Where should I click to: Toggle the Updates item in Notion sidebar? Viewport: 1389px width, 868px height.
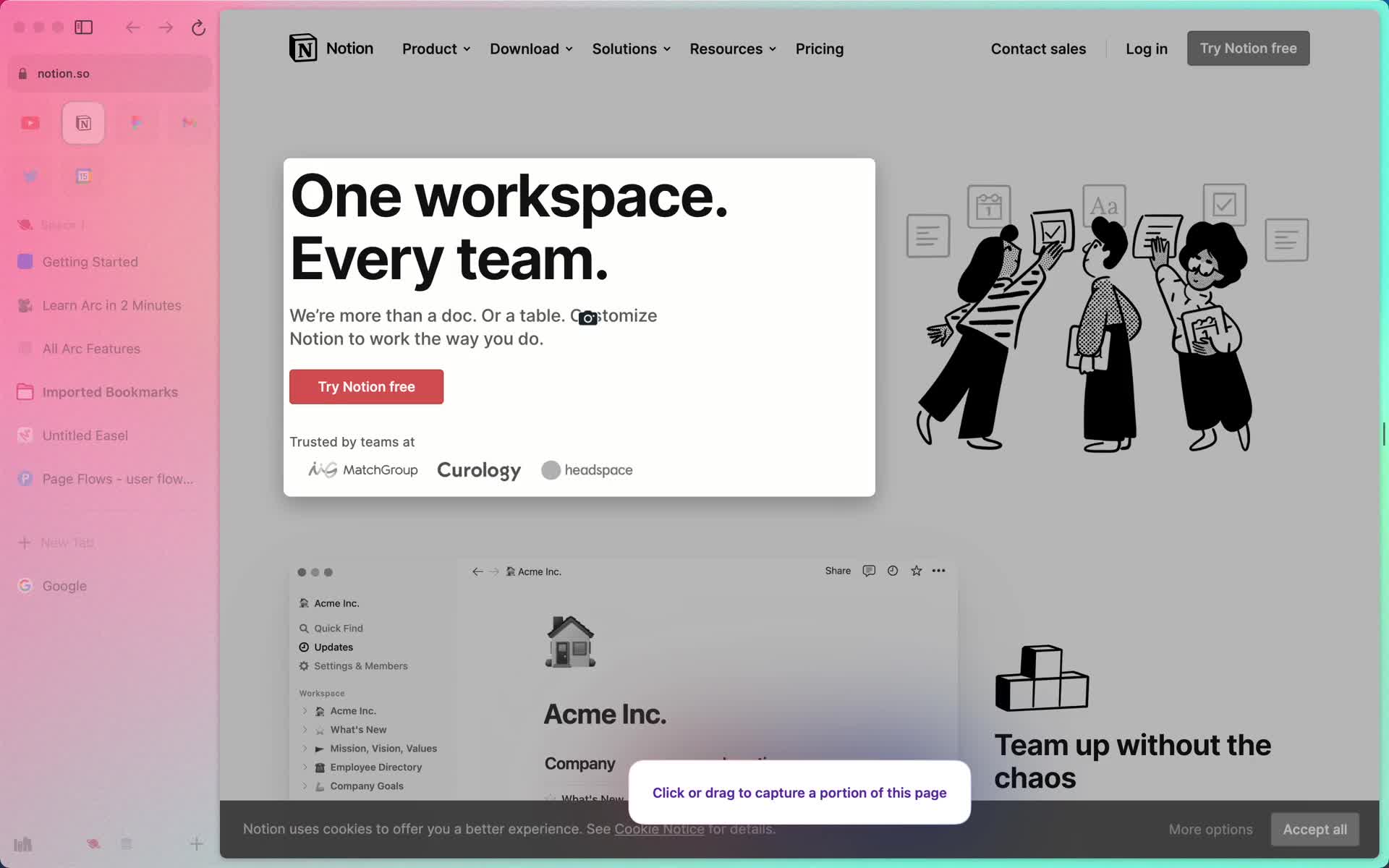point(334,647)
